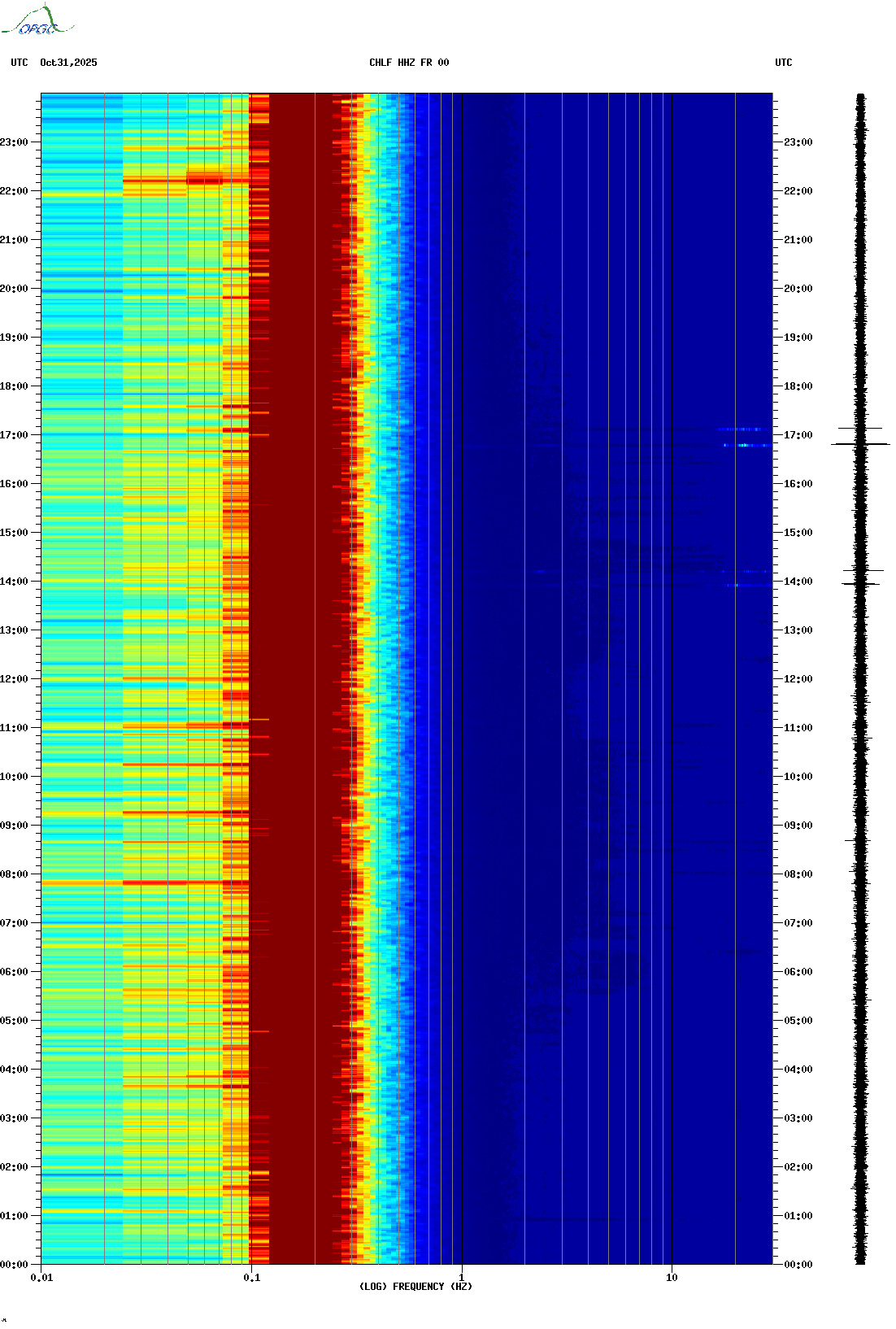Viewport: 896px width, 1329px height.
Task: Click the largest seismogram spike just before 17:00
Action: pos(860,444)
